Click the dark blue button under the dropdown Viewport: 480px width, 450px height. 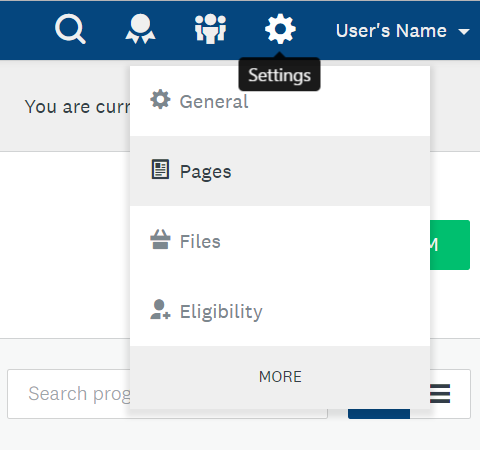point(379,414)
